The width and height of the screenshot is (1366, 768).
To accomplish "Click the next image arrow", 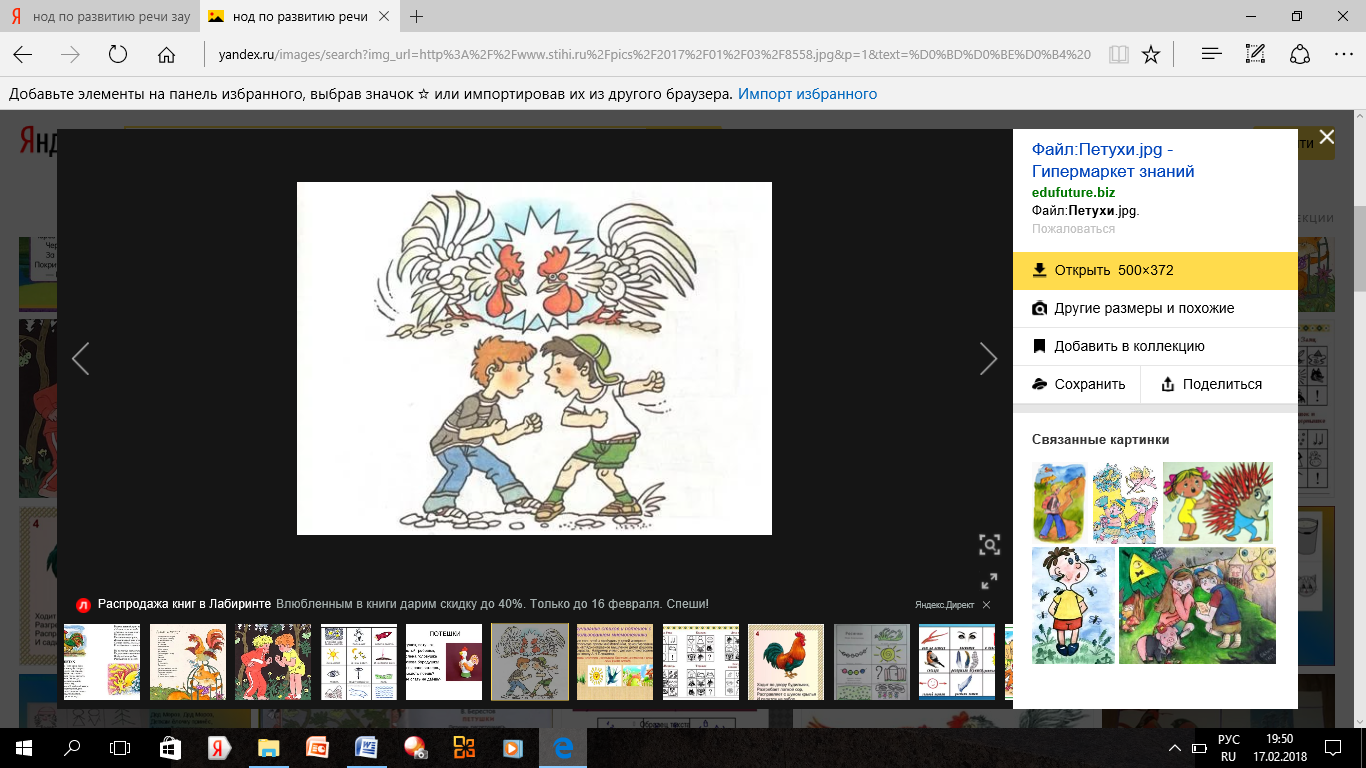I will (988, 358).
